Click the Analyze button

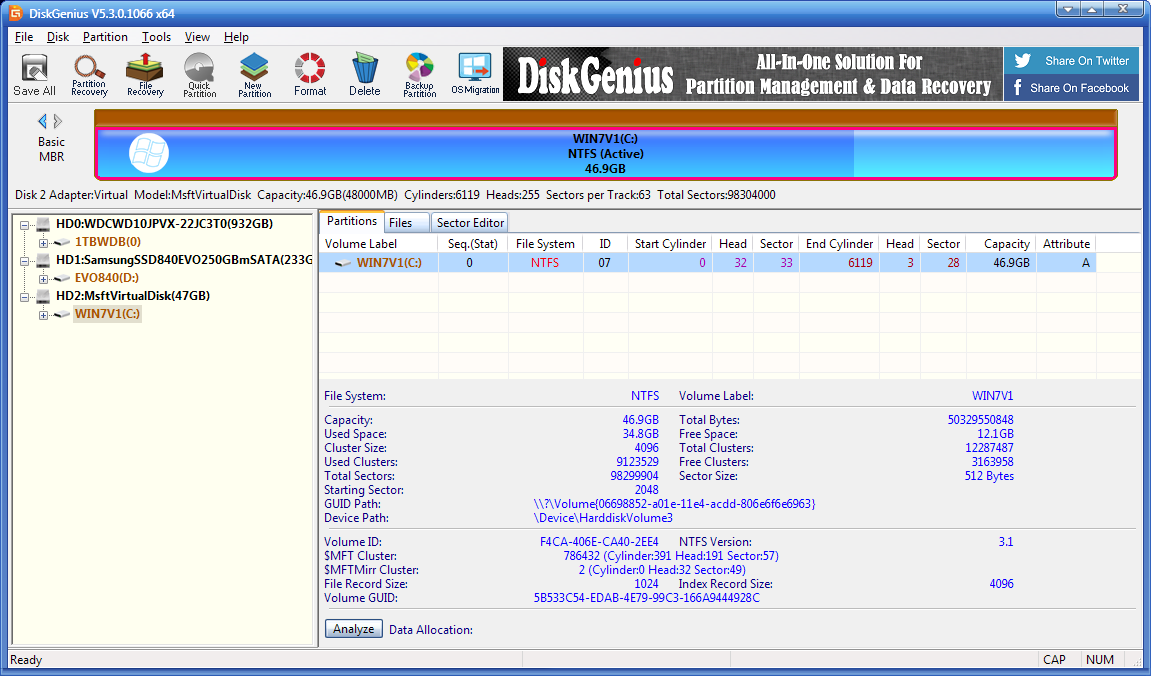click(x=353, y=628)
